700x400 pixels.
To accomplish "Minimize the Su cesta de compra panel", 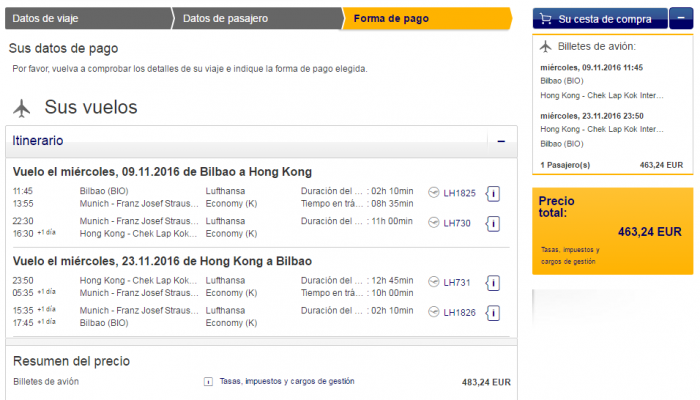I will tap(681, 18).
